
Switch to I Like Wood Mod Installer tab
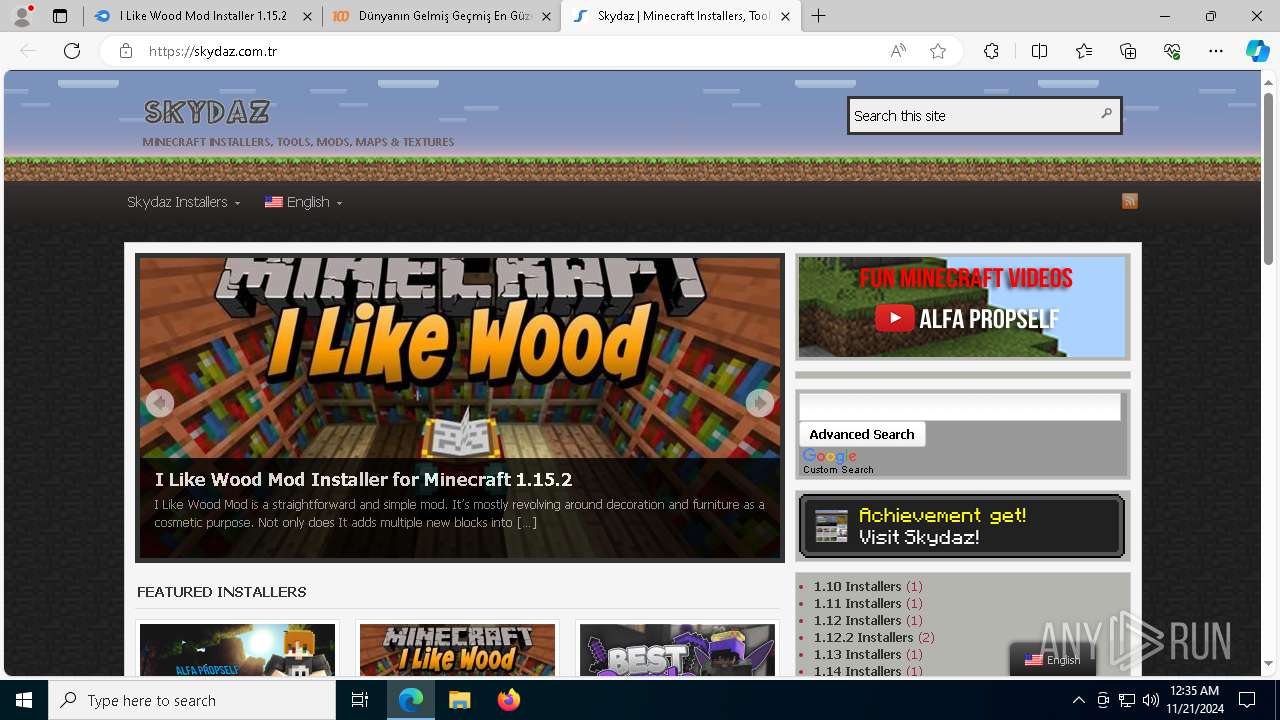coord(203,16)
